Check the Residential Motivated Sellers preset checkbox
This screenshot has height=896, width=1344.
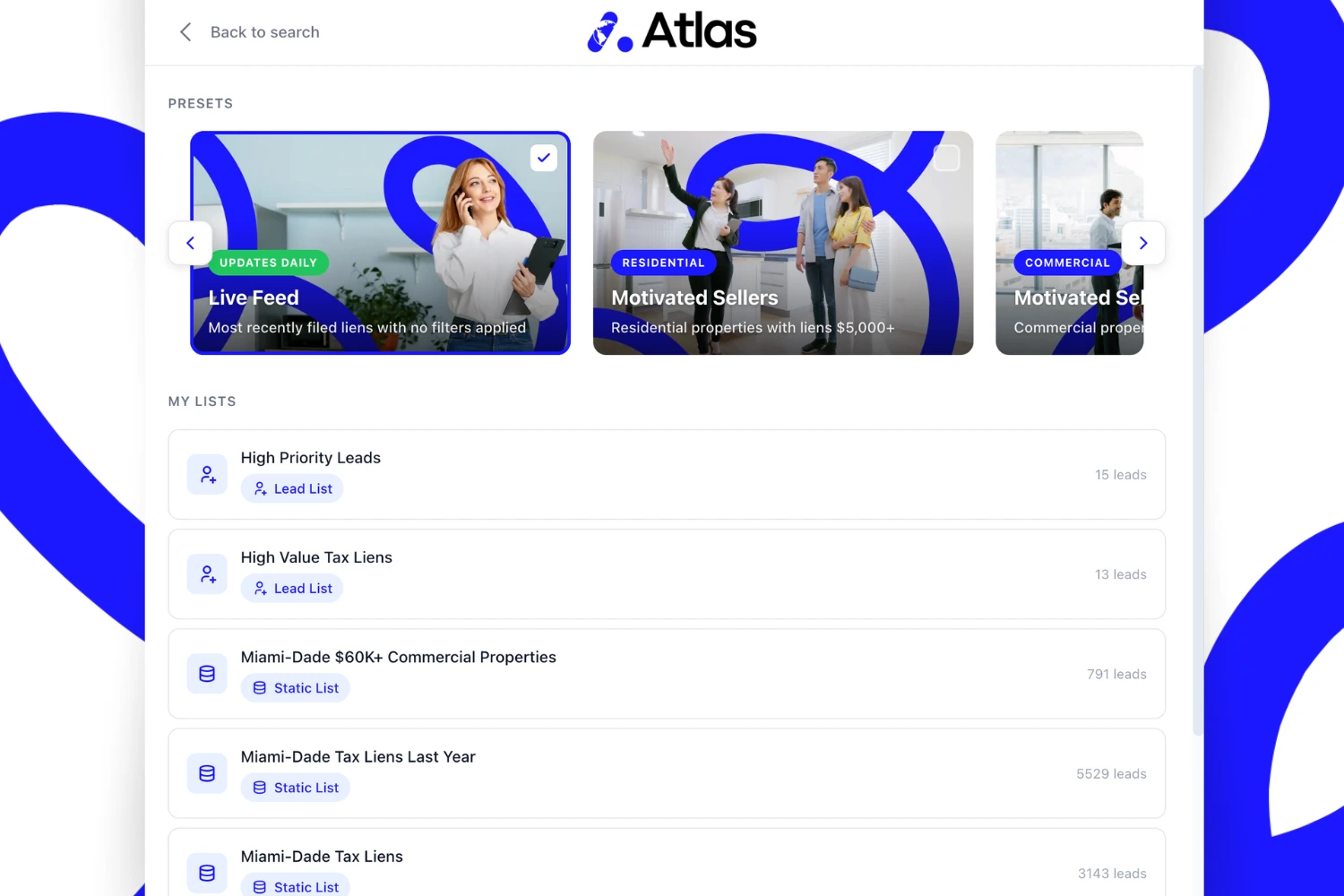click(x=946, y=158)
